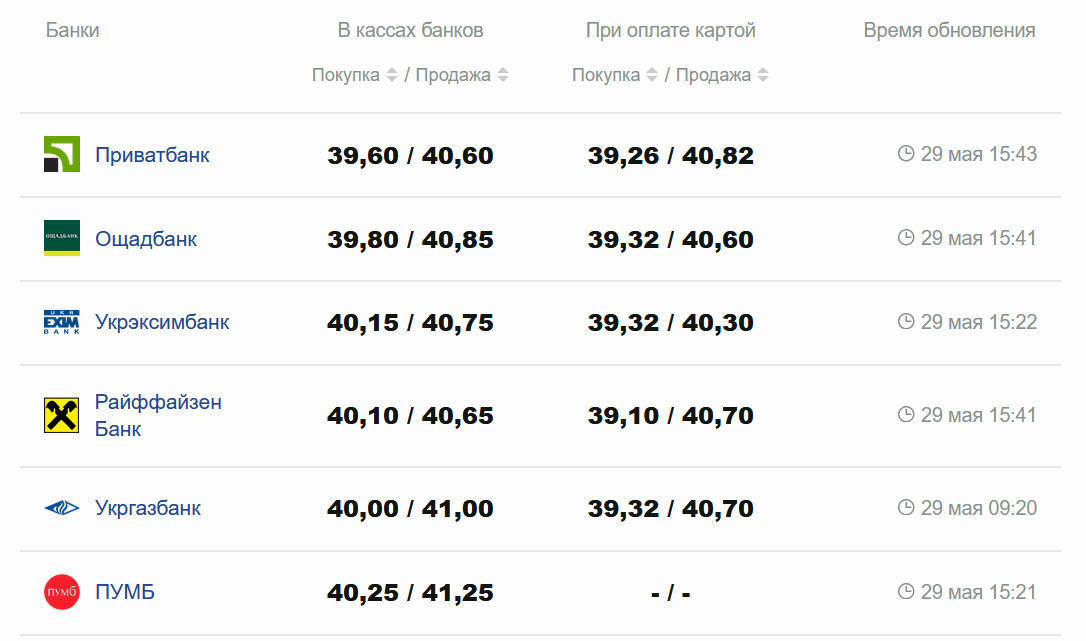Sort by card payment Покупка arrows

[652, 75]
